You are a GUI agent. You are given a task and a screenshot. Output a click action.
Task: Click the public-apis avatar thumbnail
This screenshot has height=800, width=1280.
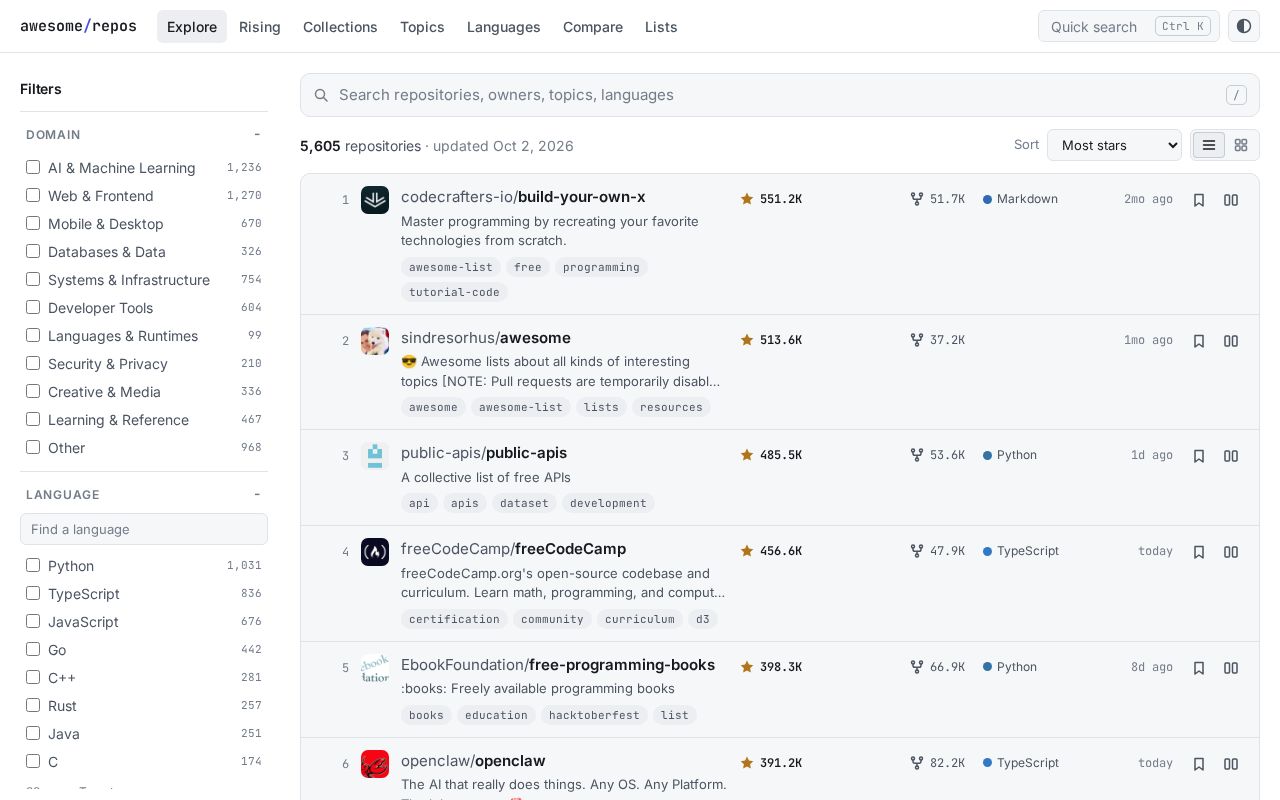coord(375,456)
